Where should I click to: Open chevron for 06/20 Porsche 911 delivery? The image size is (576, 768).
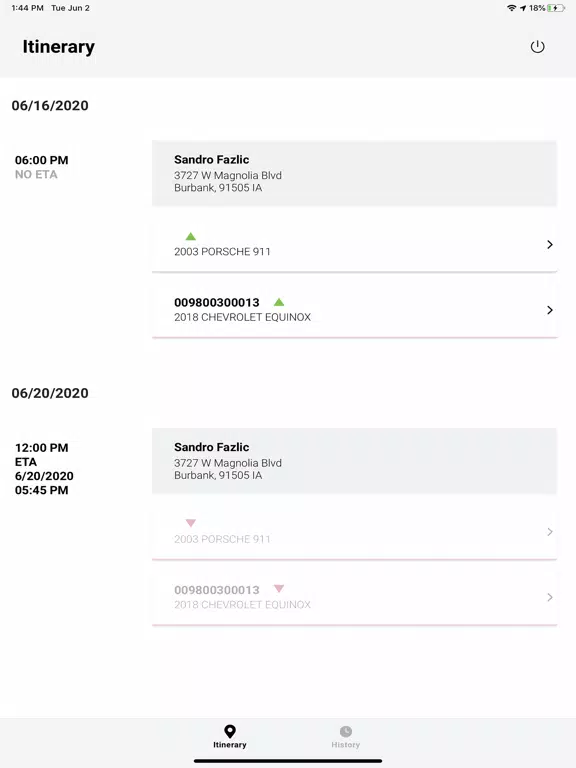[x=550, y=532]
